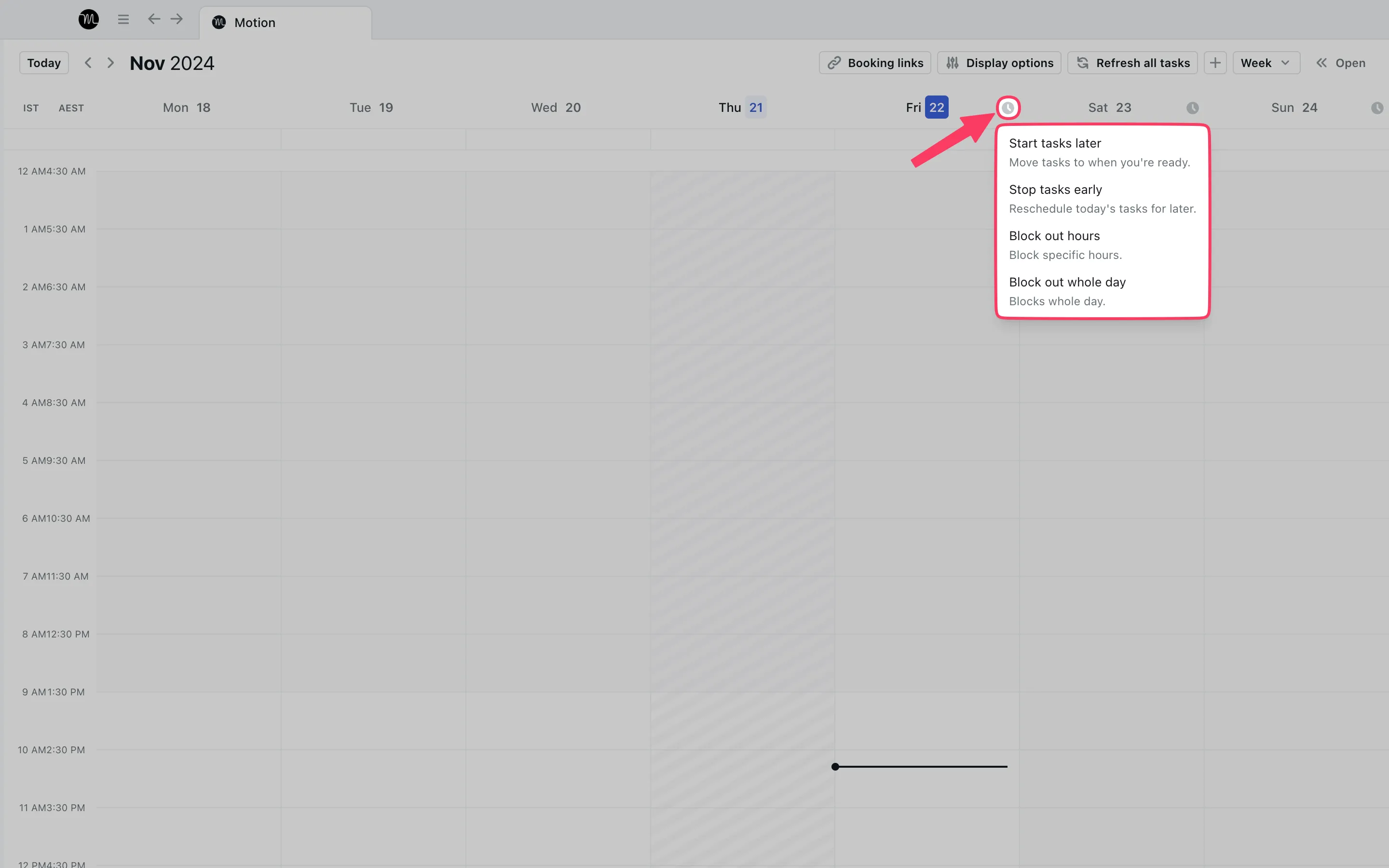Choose Start tasks later
This screenshot has height=868, width=1389.
1102,152
